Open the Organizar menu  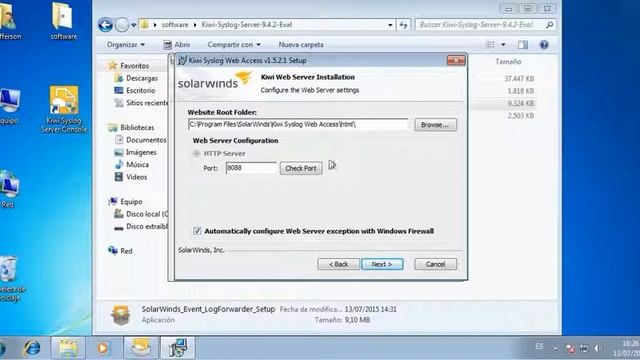coord(125,44)
